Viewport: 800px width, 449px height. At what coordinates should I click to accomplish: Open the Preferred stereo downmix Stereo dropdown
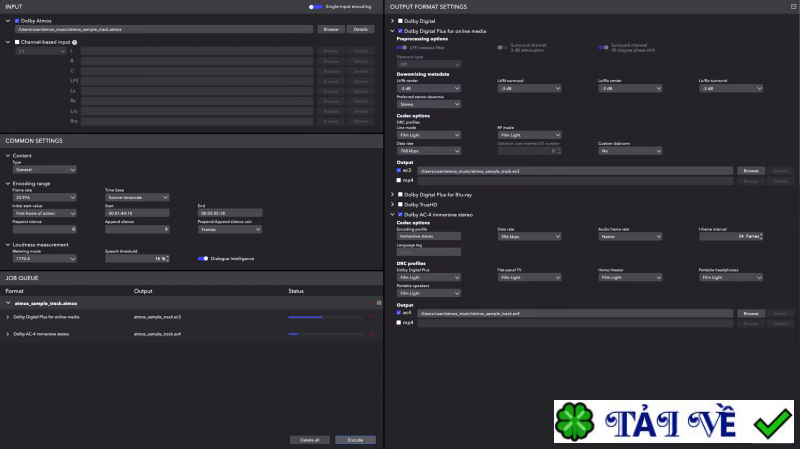(x=429, y=104)
